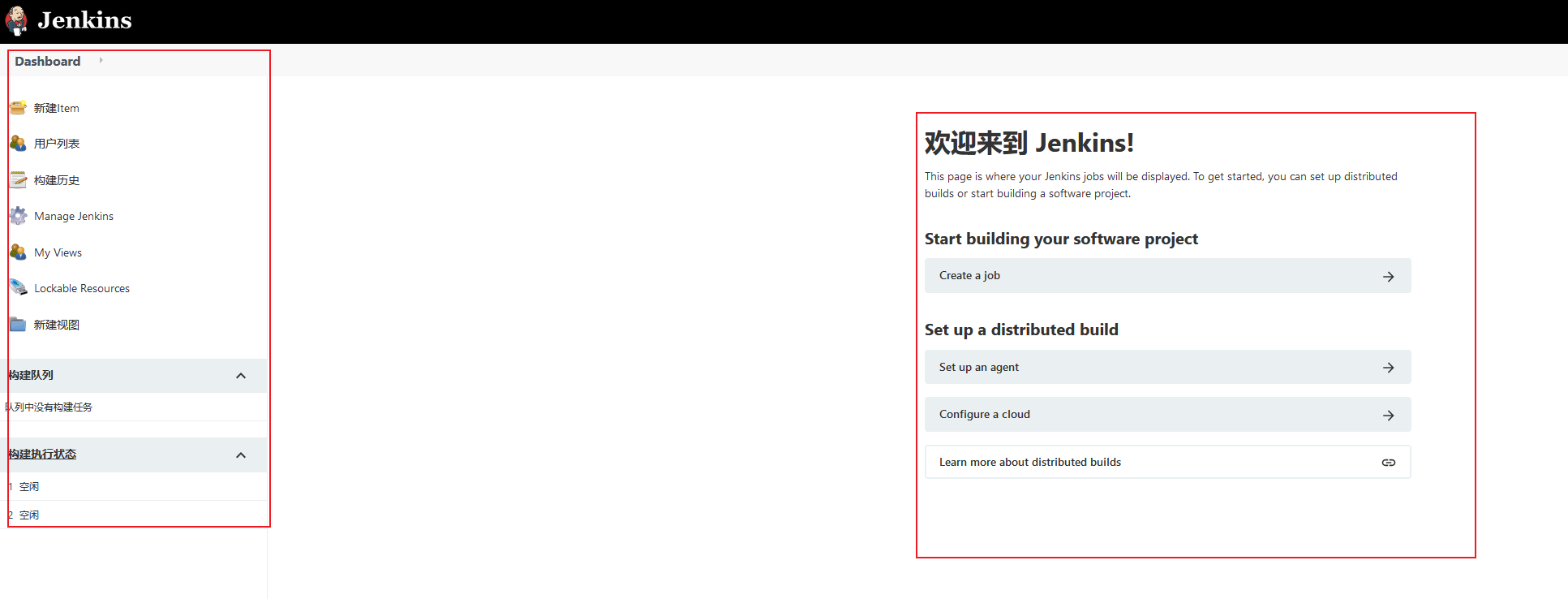This screenshot has width=1568, height=599.
Task: Open Learn more about distributed builds
Action: (1167, 462)
